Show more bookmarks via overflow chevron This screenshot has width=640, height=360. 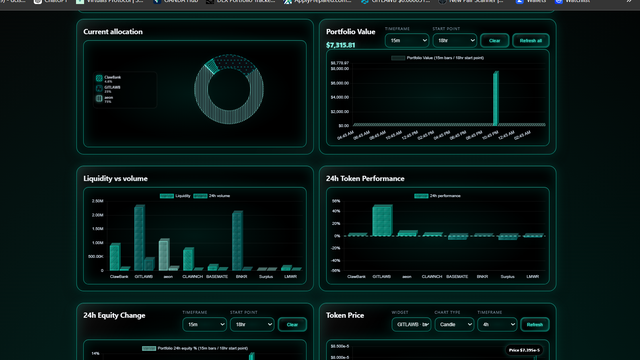pyautogui.click(x=629, y=2)
